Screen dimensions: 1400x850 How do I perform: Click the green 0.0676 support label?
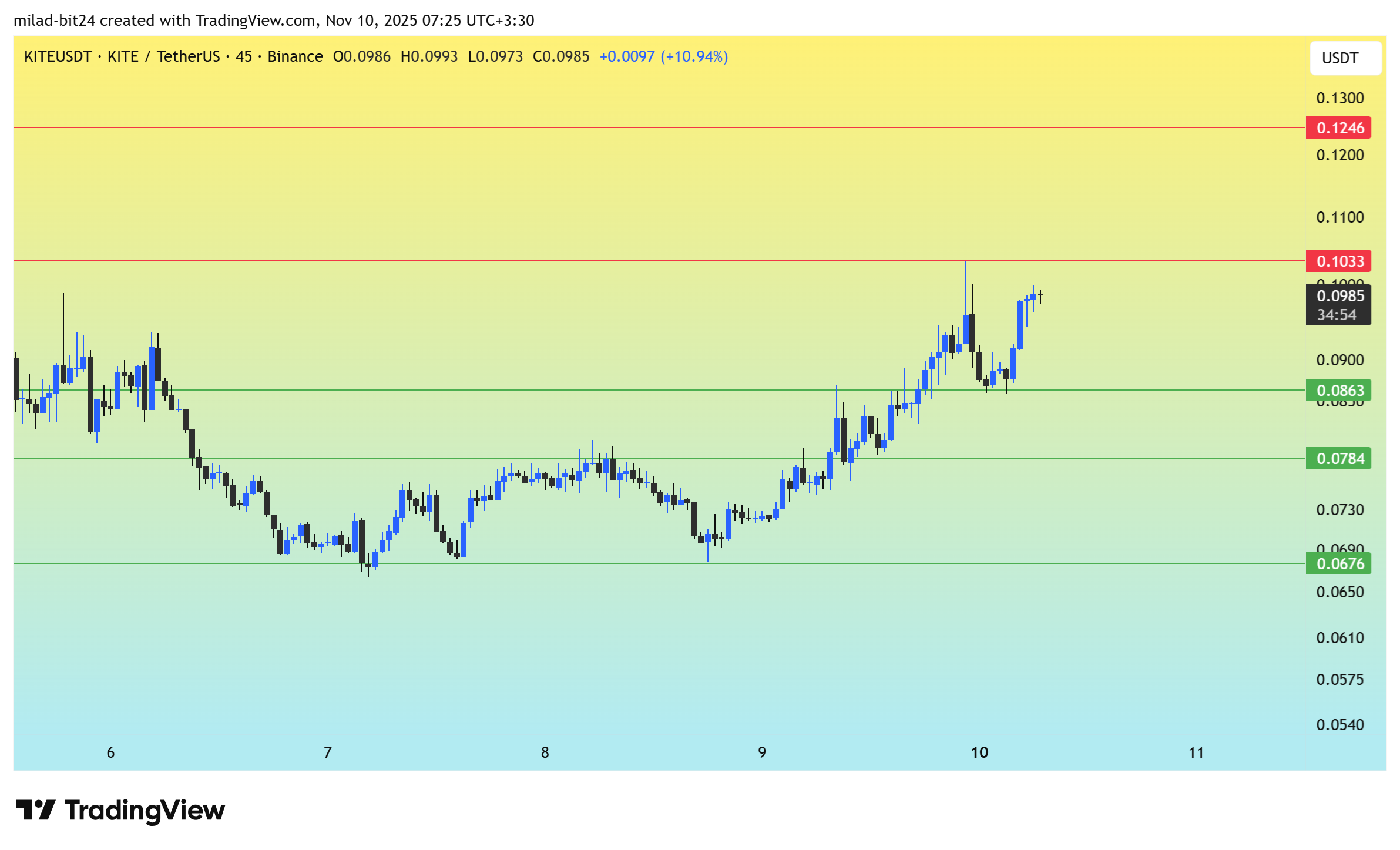point(1338,563)
